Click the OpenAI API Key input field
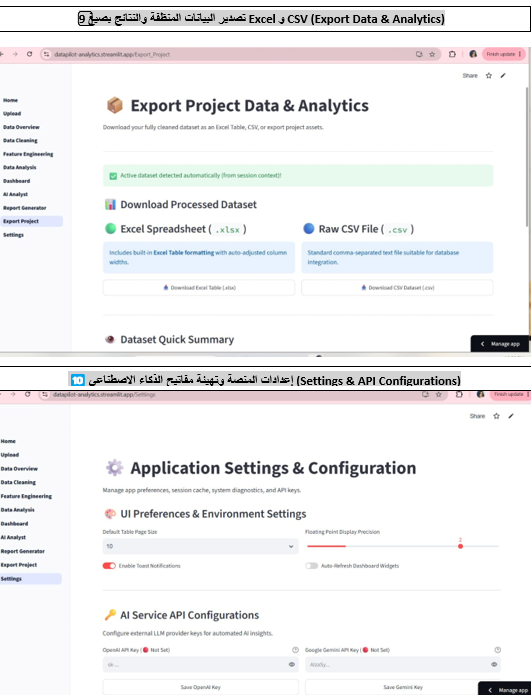Viewport: 531px width, 695px height. click(200, 664)
